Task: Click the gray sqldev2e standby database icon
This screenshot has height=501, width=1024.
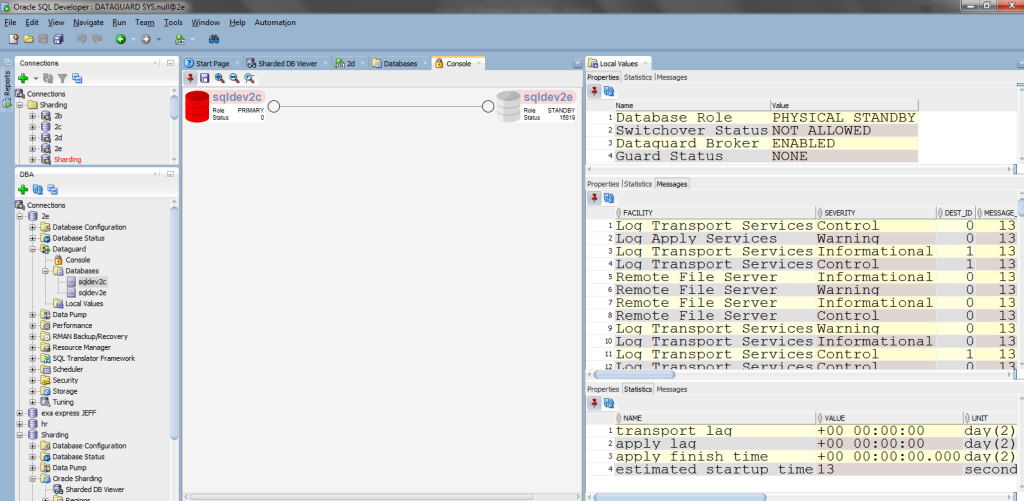Action: [x=507, y=106]
